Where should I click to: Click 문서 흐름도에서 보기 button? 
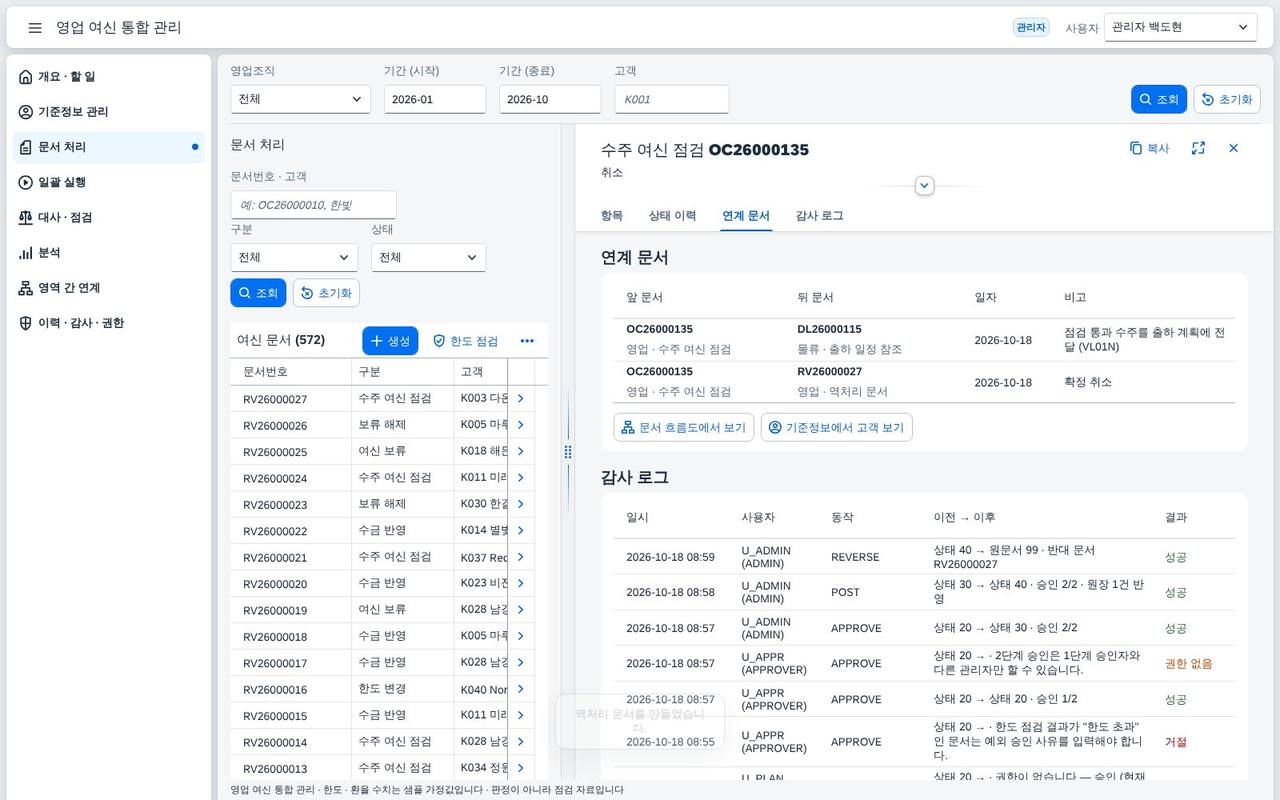(x=684, y=427)
